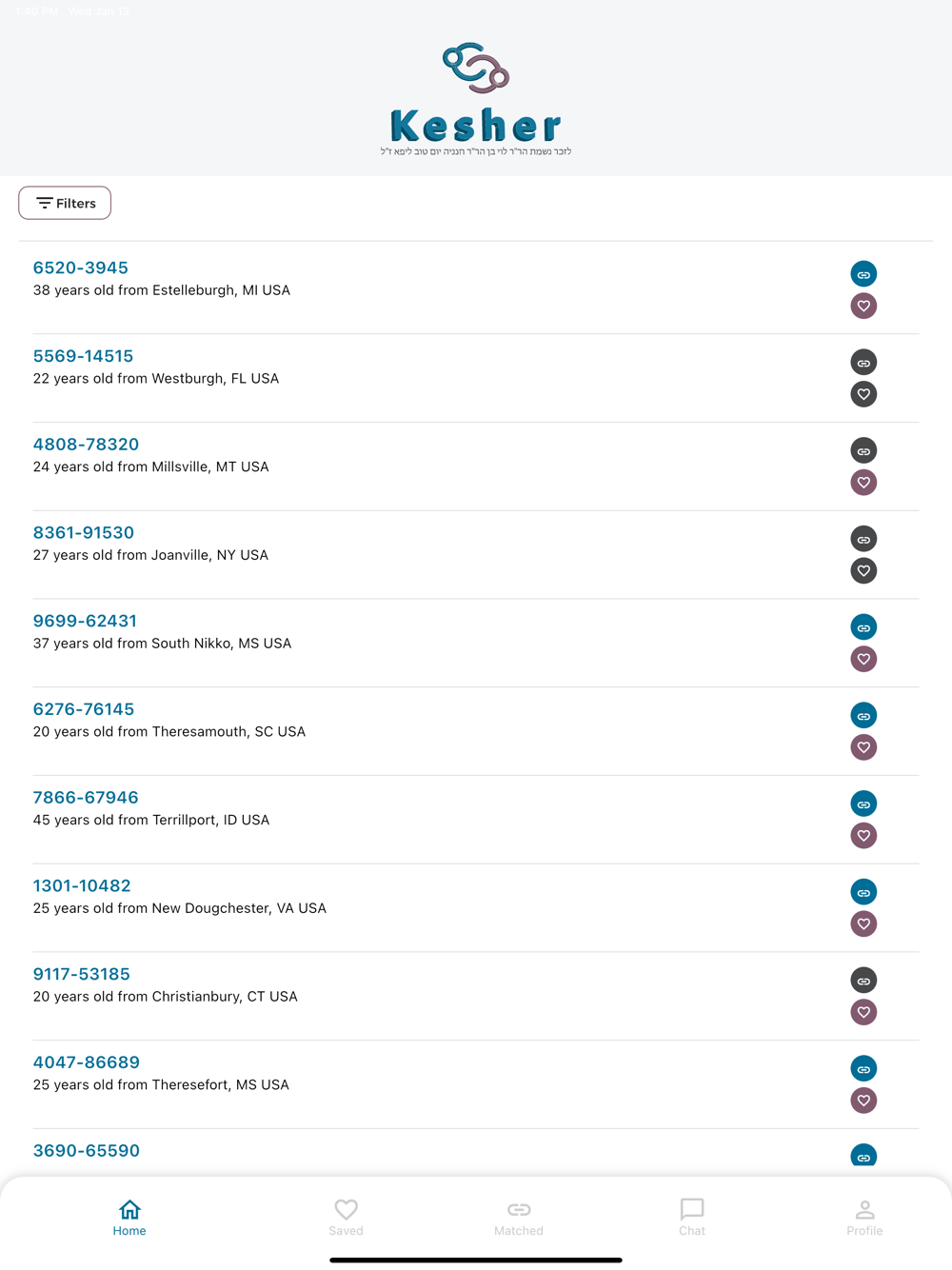The image size is (952, 1270).
Task: Tap link icon for profile 1301-10482
Action: click(x=863, y=892)
